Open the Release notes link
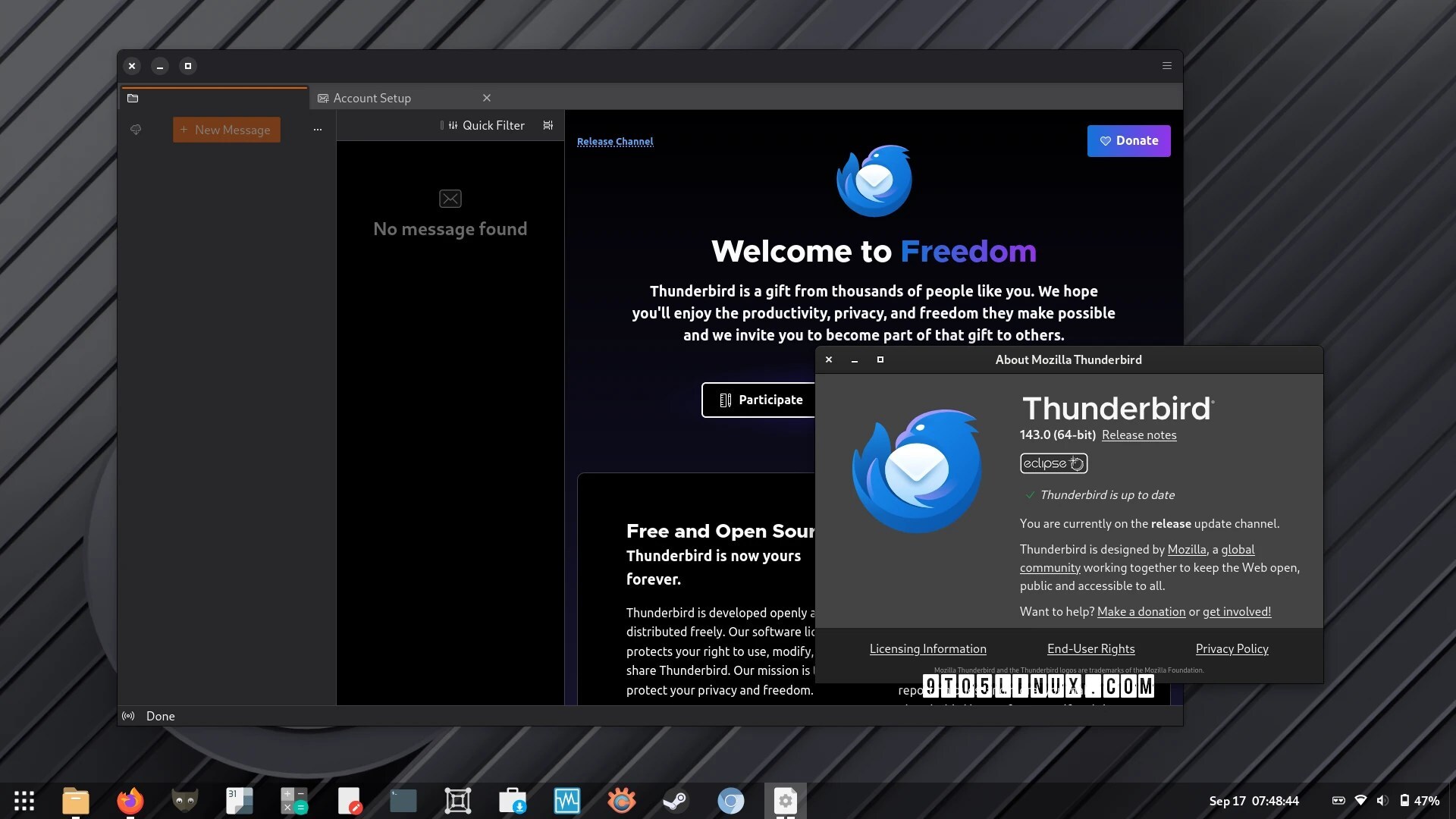The image size is (1456, 819). point(1138,435)
